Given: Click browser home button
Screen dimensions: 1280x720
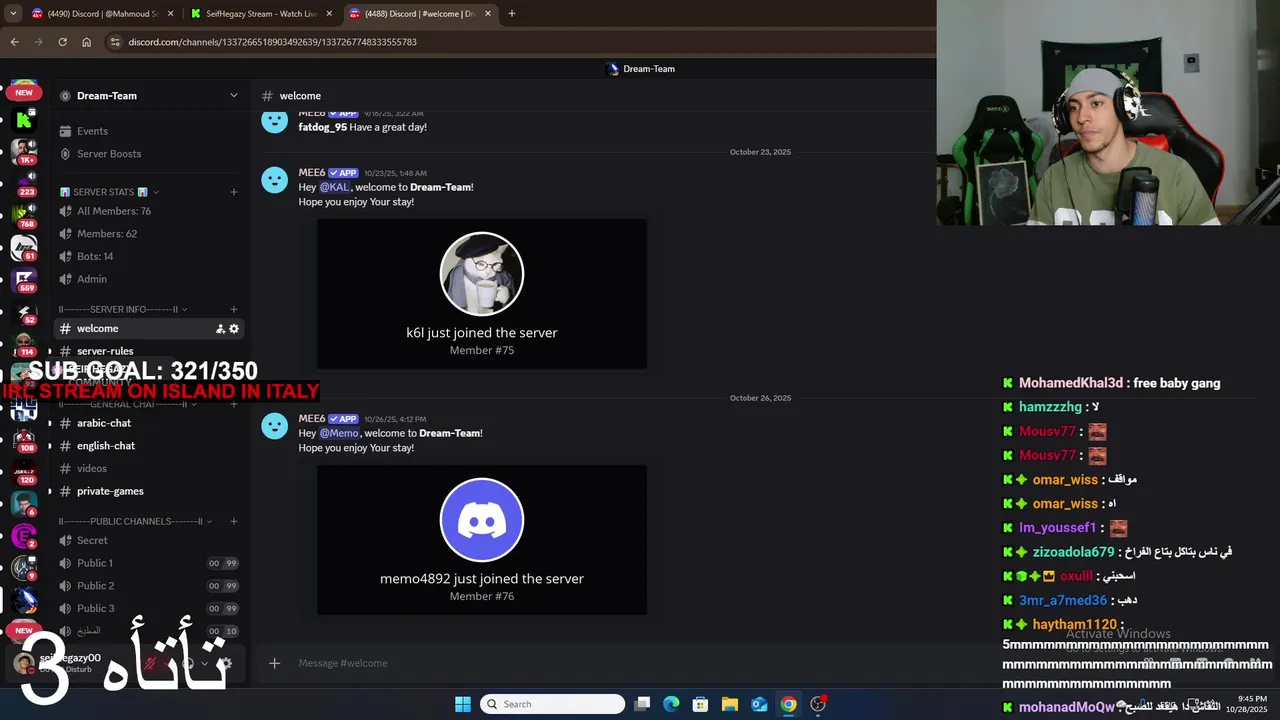Looking at the screenshot, I should [86, 42].
